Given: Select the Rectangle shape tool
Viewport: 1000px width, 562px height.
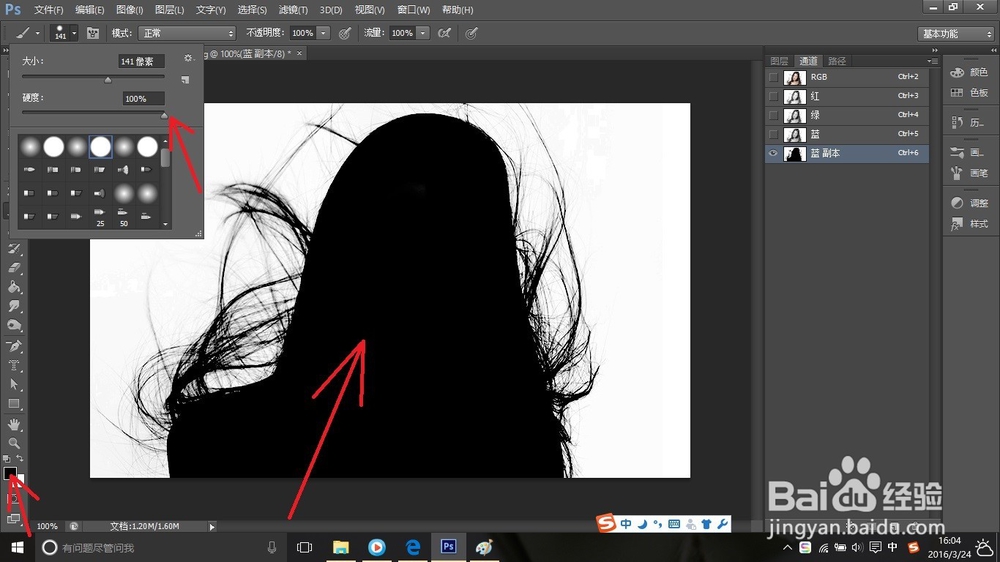Looking at the screenshot, I should (x=14, y=404).
